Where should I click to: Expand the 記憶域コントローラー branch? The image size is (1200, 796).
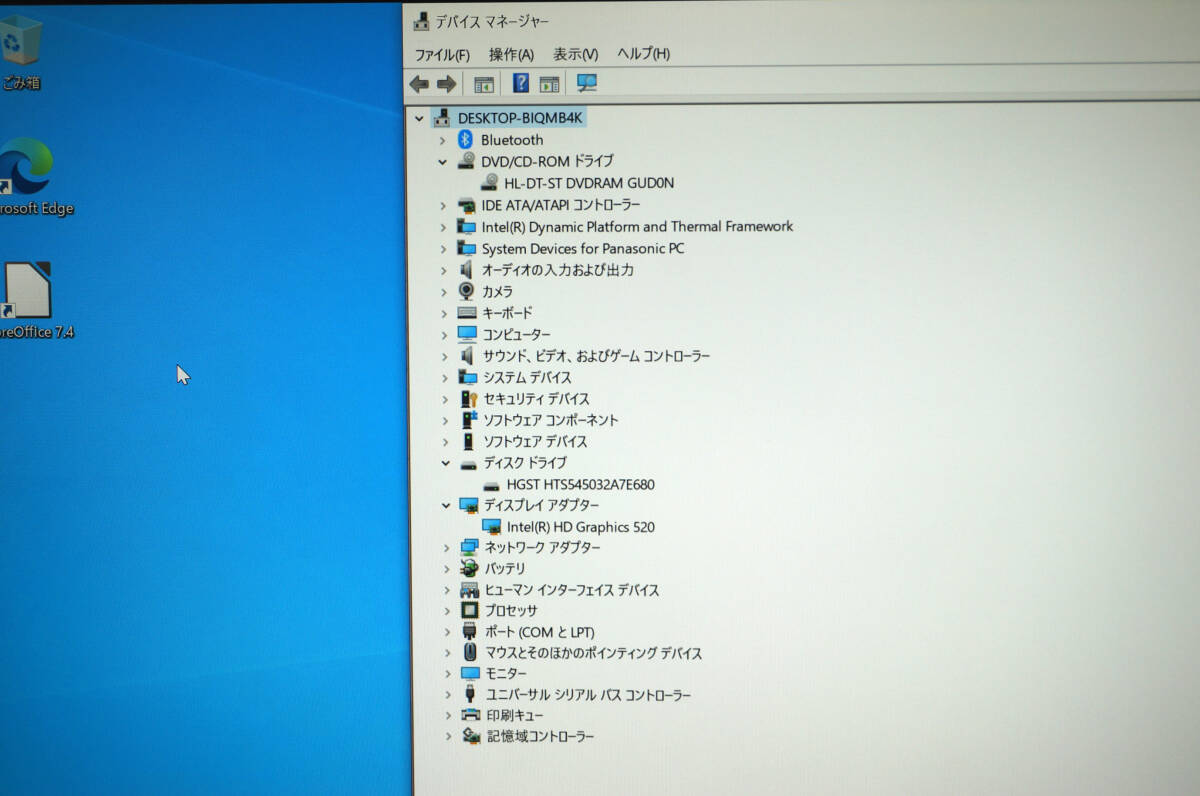click(x=449, y=737)
